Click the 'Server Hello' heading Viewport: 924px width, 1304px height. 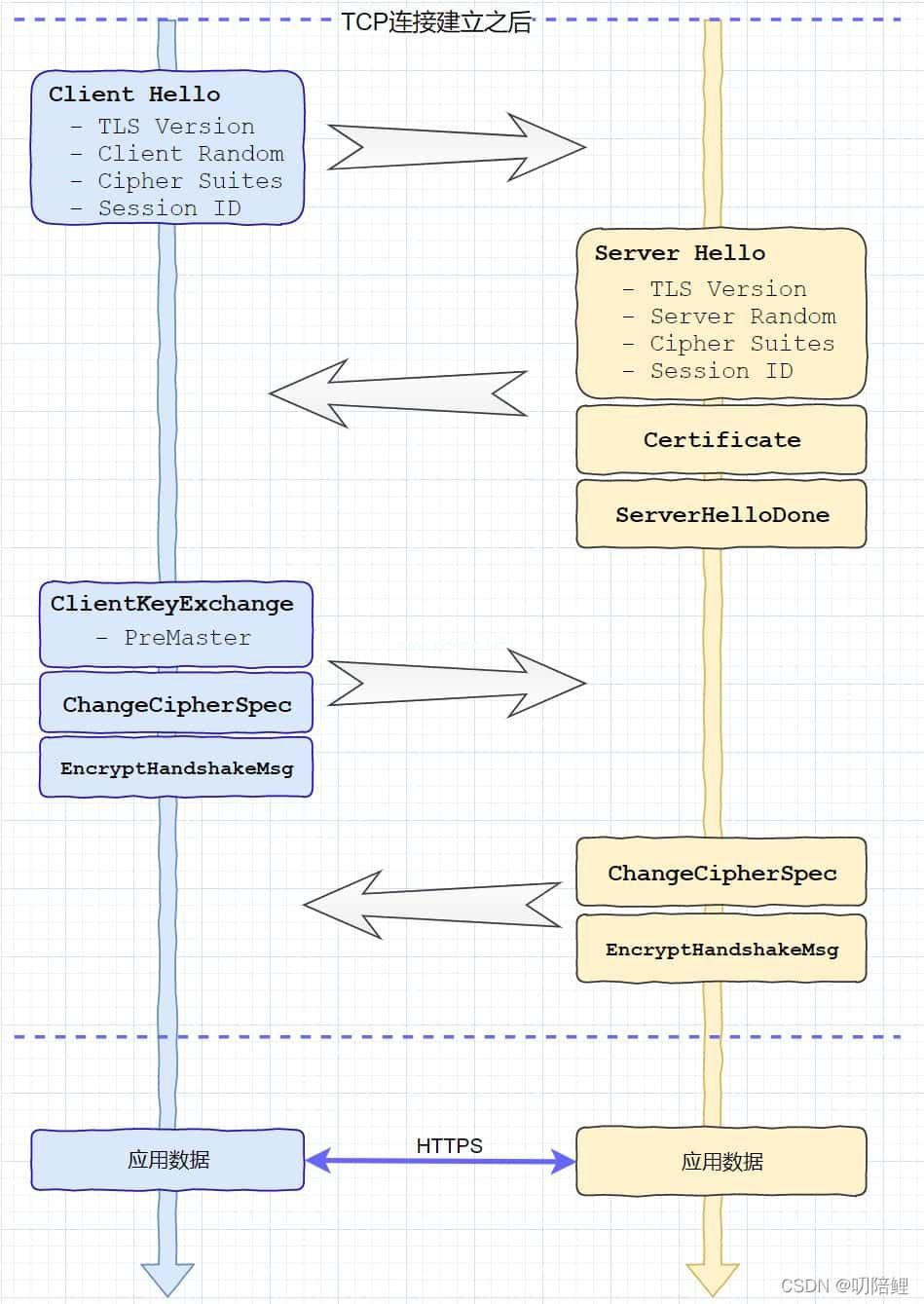coord(680,253)
